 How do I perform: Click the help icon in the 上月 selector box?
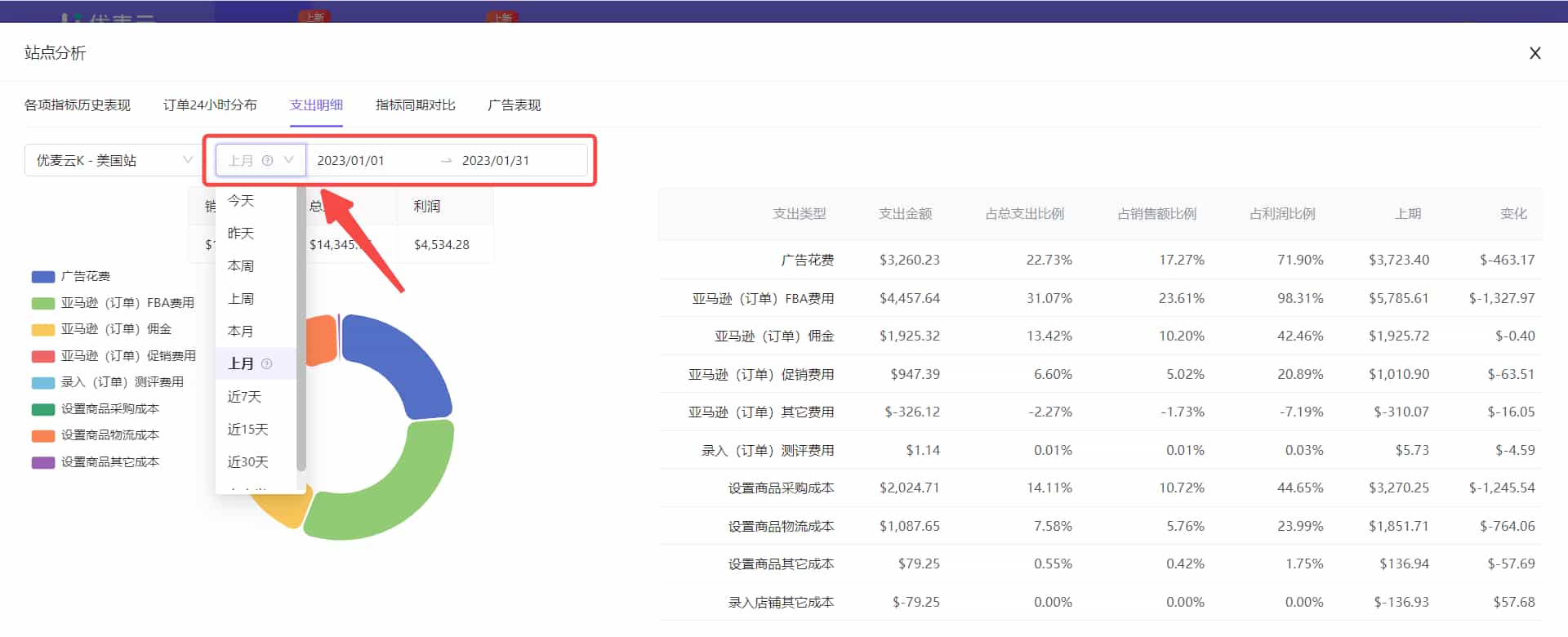[x=267, y=161]
